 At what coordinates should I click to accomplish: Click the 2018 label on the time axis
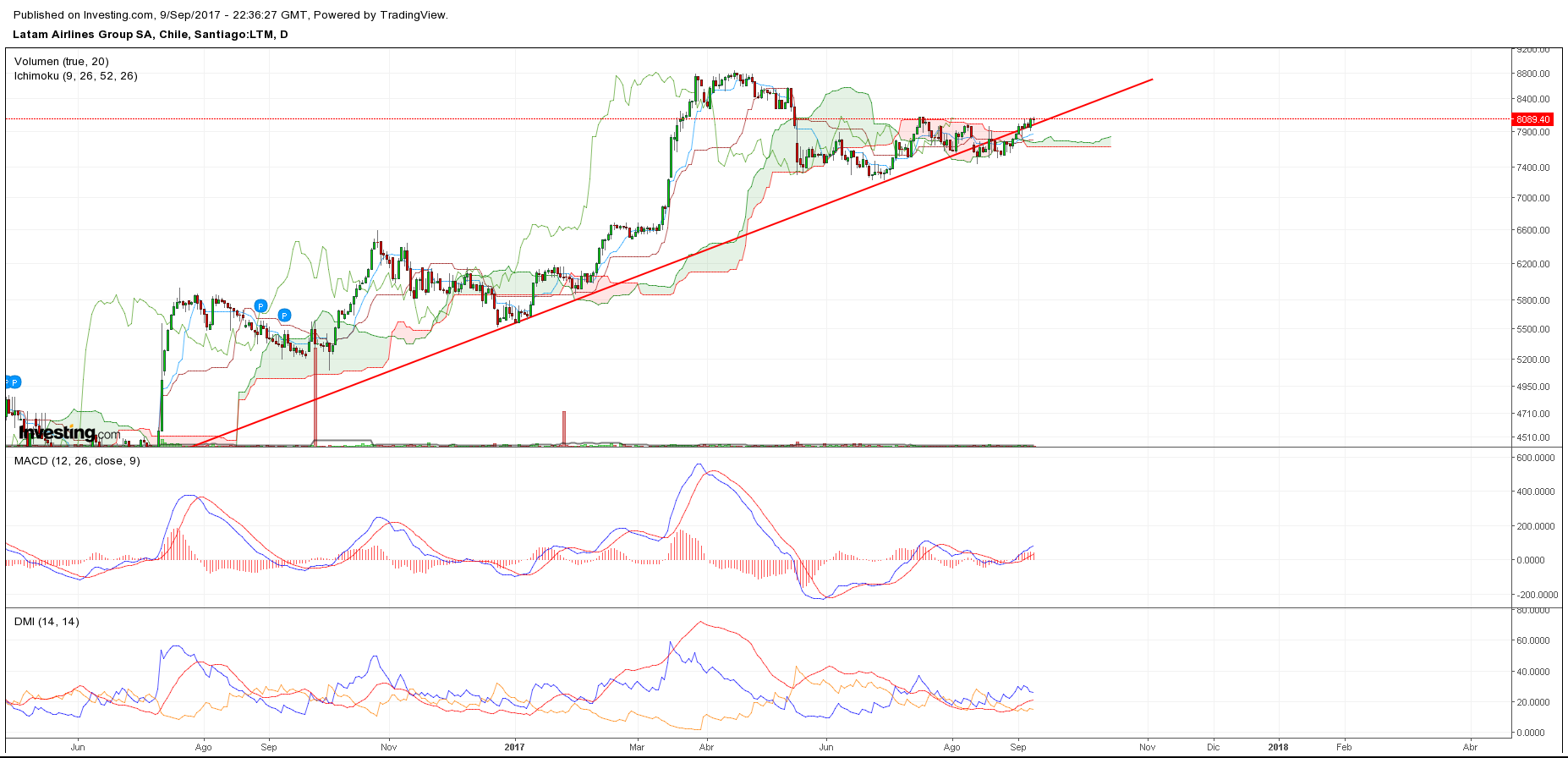(1278, 747)
